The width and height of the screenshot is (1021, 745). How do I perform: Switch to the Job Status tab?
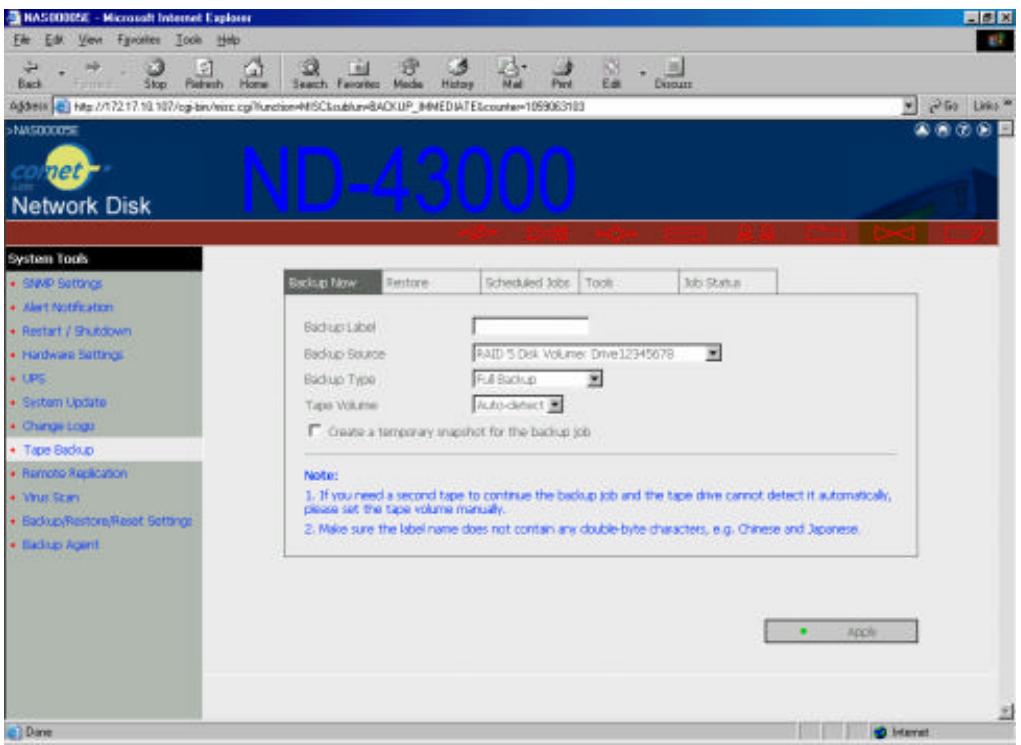click(727, 282)
